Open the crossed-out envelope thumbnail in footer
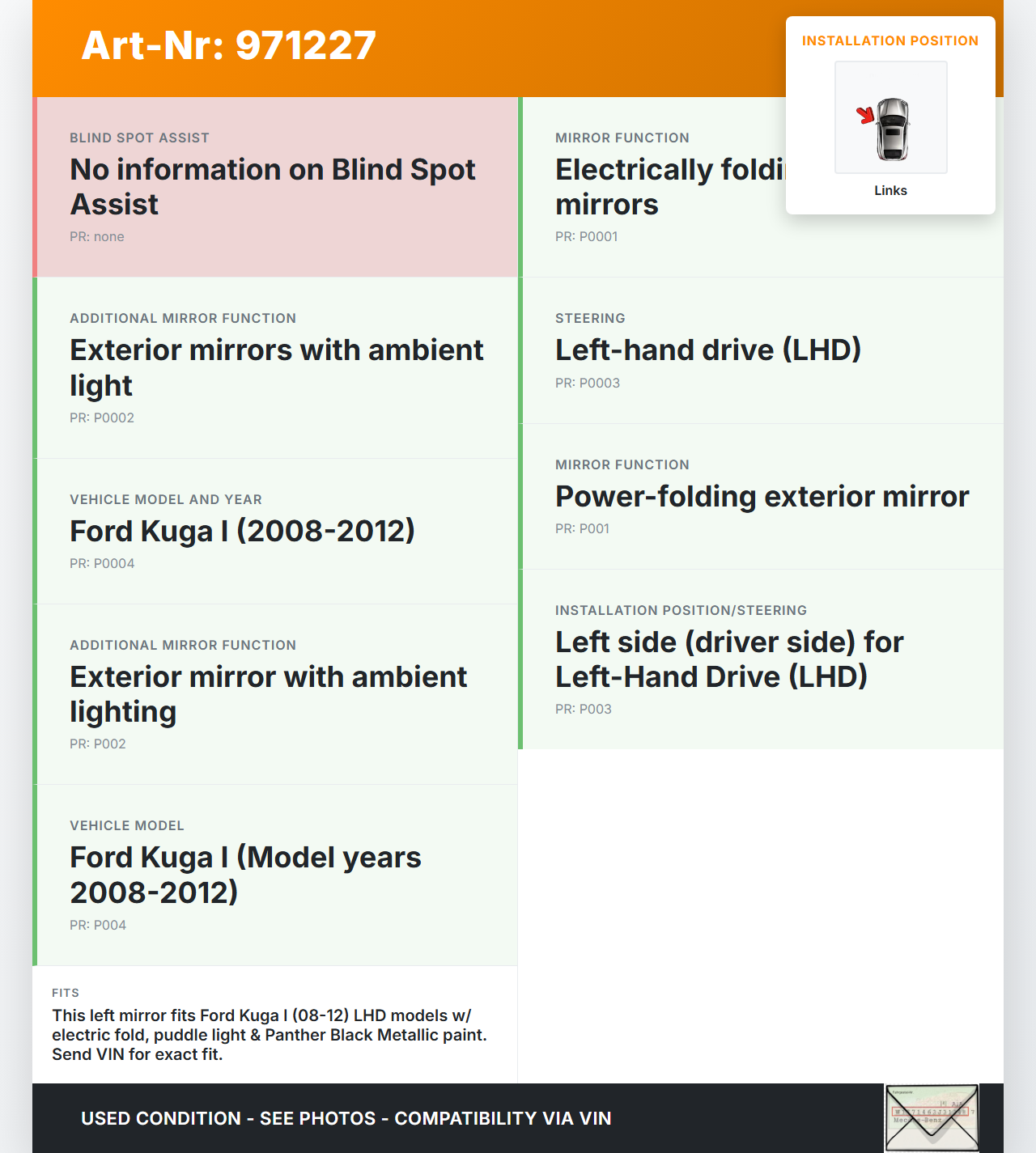The height and width of the screenshot is (1153, 1036). 932,1117
